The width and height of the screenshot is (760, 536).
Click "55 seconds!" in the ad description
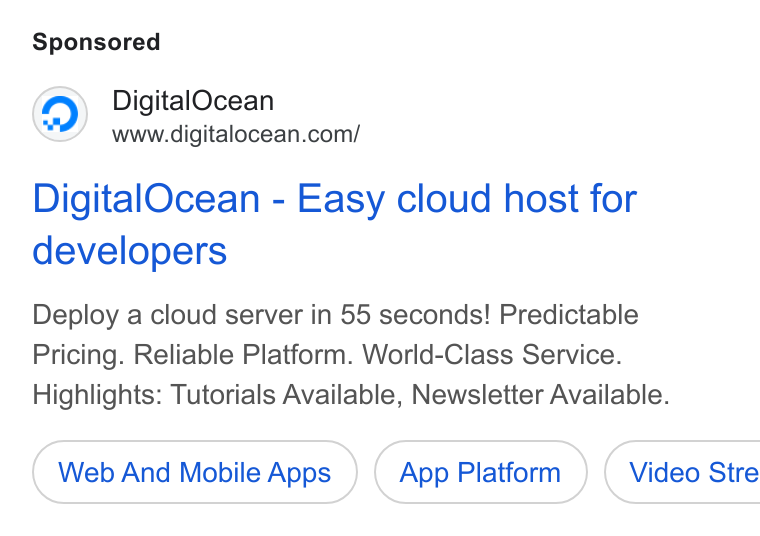tap(415, 315)
